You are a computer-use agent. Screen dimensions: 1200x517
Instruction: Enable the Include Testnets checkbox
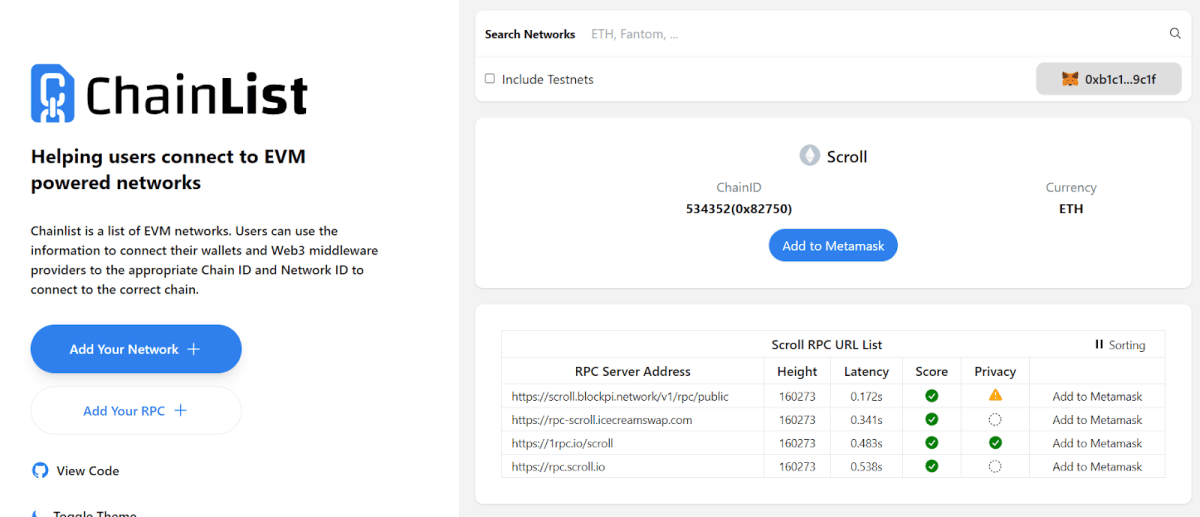click(490, 79)
